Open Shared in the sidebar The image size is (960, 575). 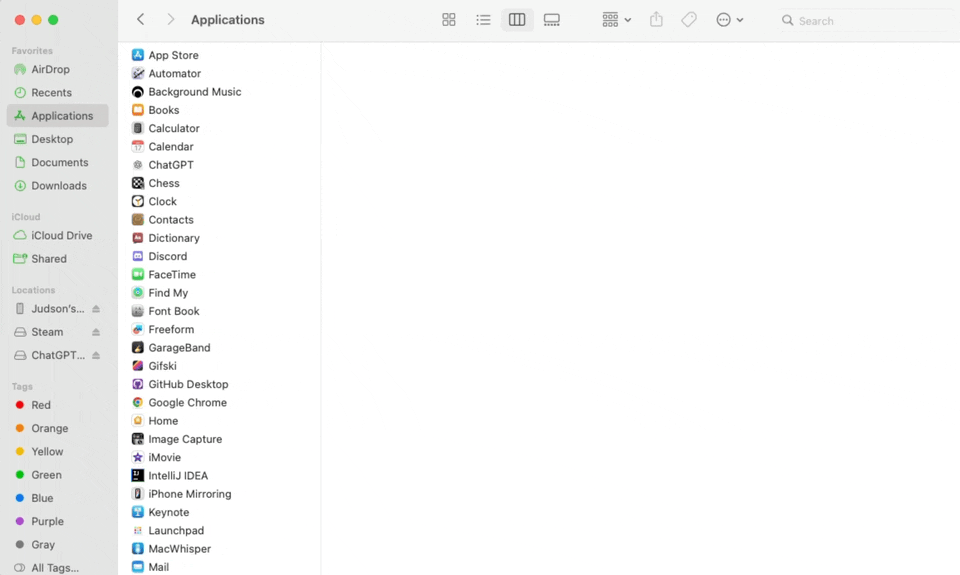pyautogui.click(x=58, y=258)
